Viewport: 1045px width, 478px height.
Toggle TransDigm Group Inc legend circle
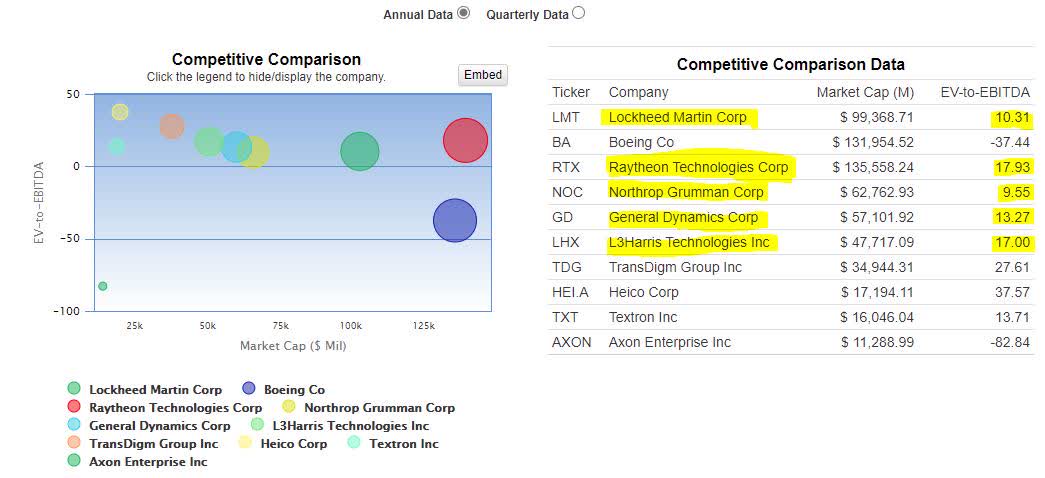[x=74, y=443]
